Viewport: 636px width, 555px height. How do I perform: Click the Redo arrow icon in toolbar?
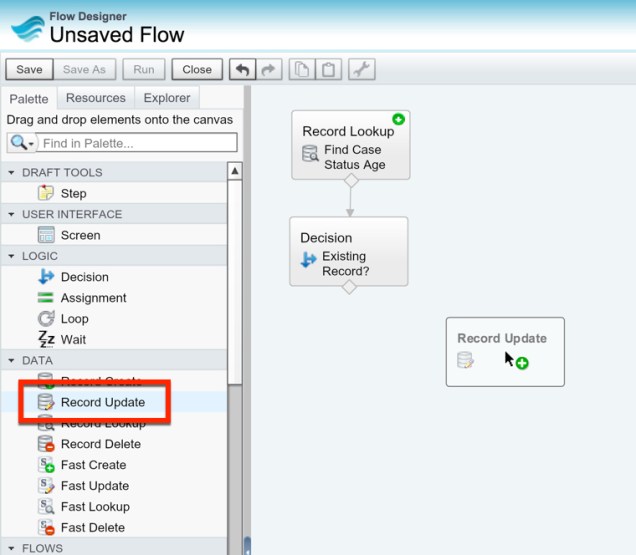click(x=267, y=70)
